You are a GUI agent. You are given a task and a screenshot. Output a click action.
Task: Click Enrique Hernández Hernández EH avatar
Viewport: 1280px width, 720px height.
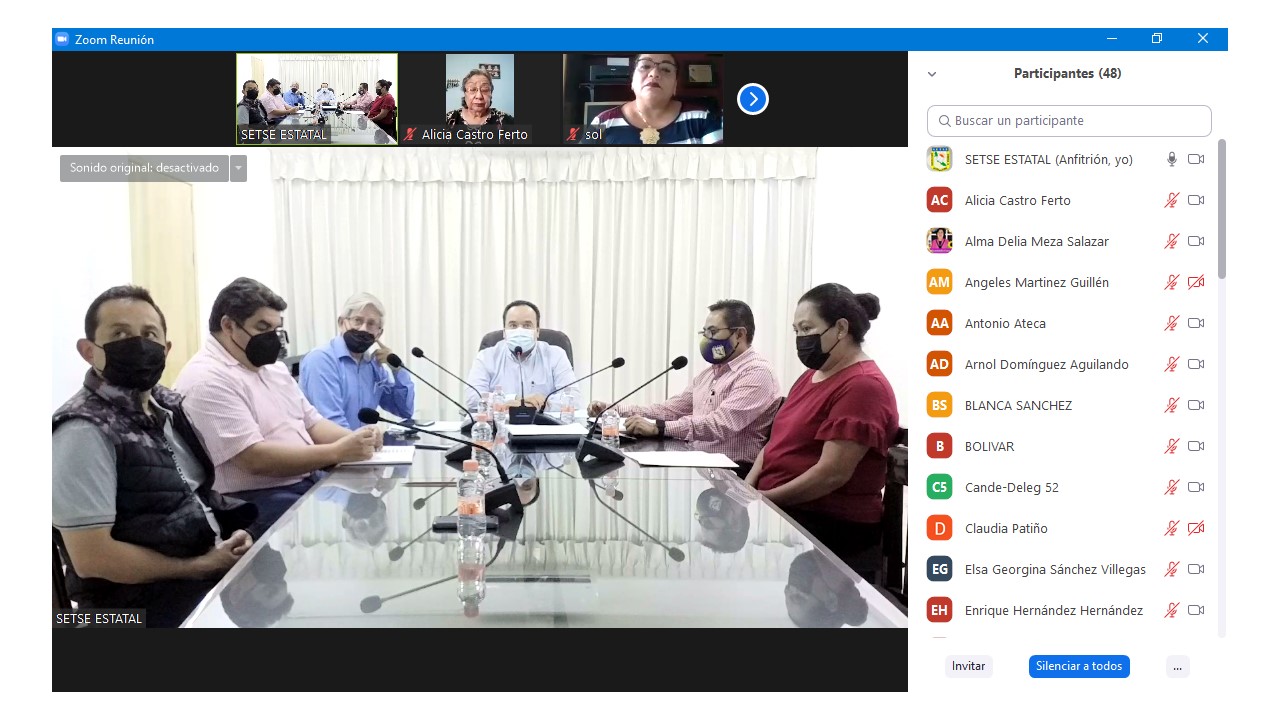tap(939, 610)
